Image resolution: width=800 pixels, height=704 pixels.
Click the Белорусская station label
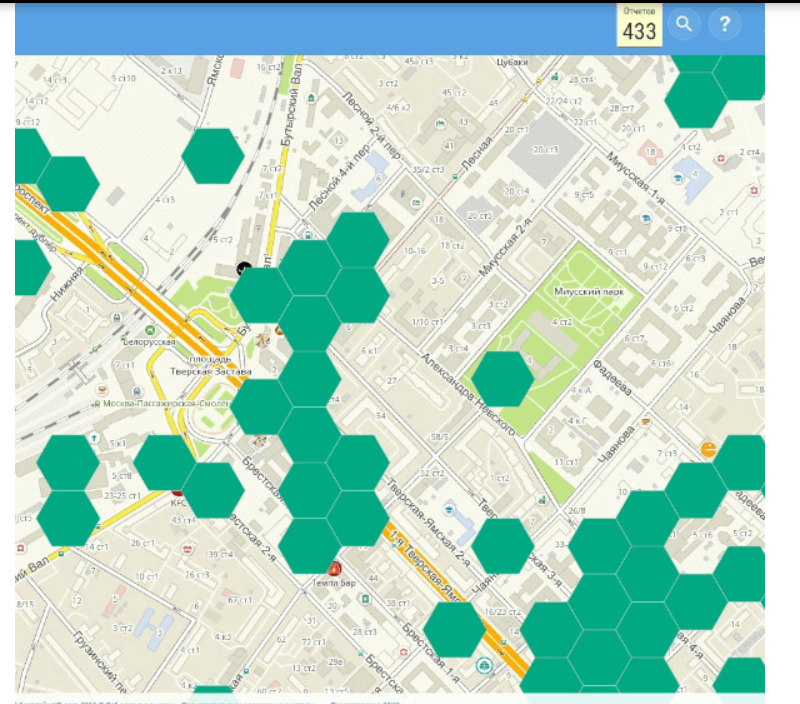click(x=149, y=342)
